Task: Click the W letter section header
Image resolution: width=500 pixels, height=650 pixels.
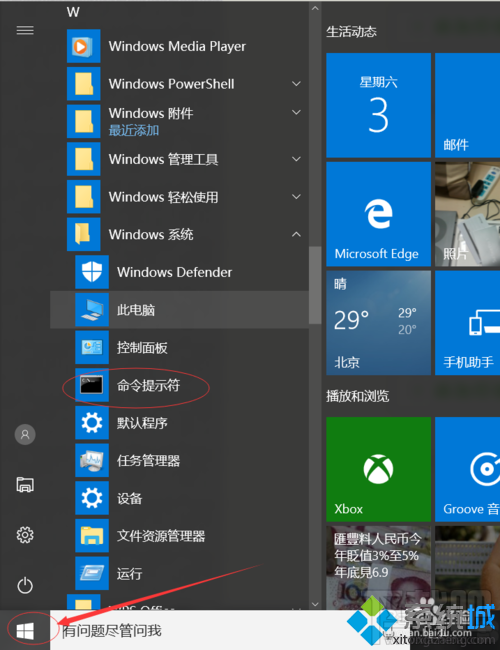Action: (73, 12)
